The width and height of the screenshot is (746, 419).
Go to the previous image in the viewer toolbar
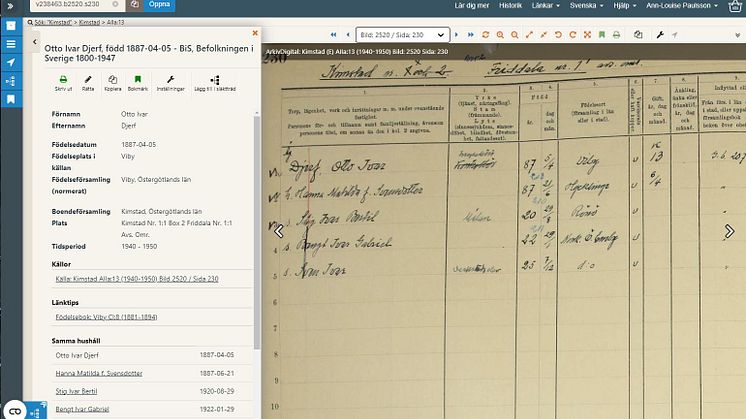(x=348, y=35)
